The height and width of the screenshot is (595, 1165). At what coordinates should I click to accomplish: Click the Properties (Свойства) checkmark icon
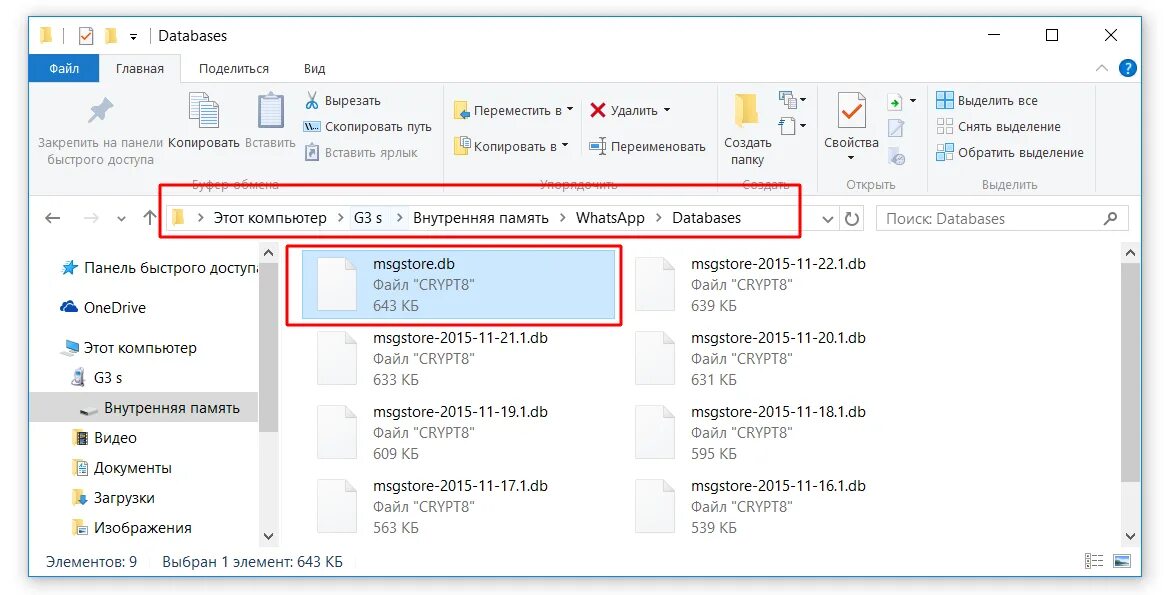[851, 111]
